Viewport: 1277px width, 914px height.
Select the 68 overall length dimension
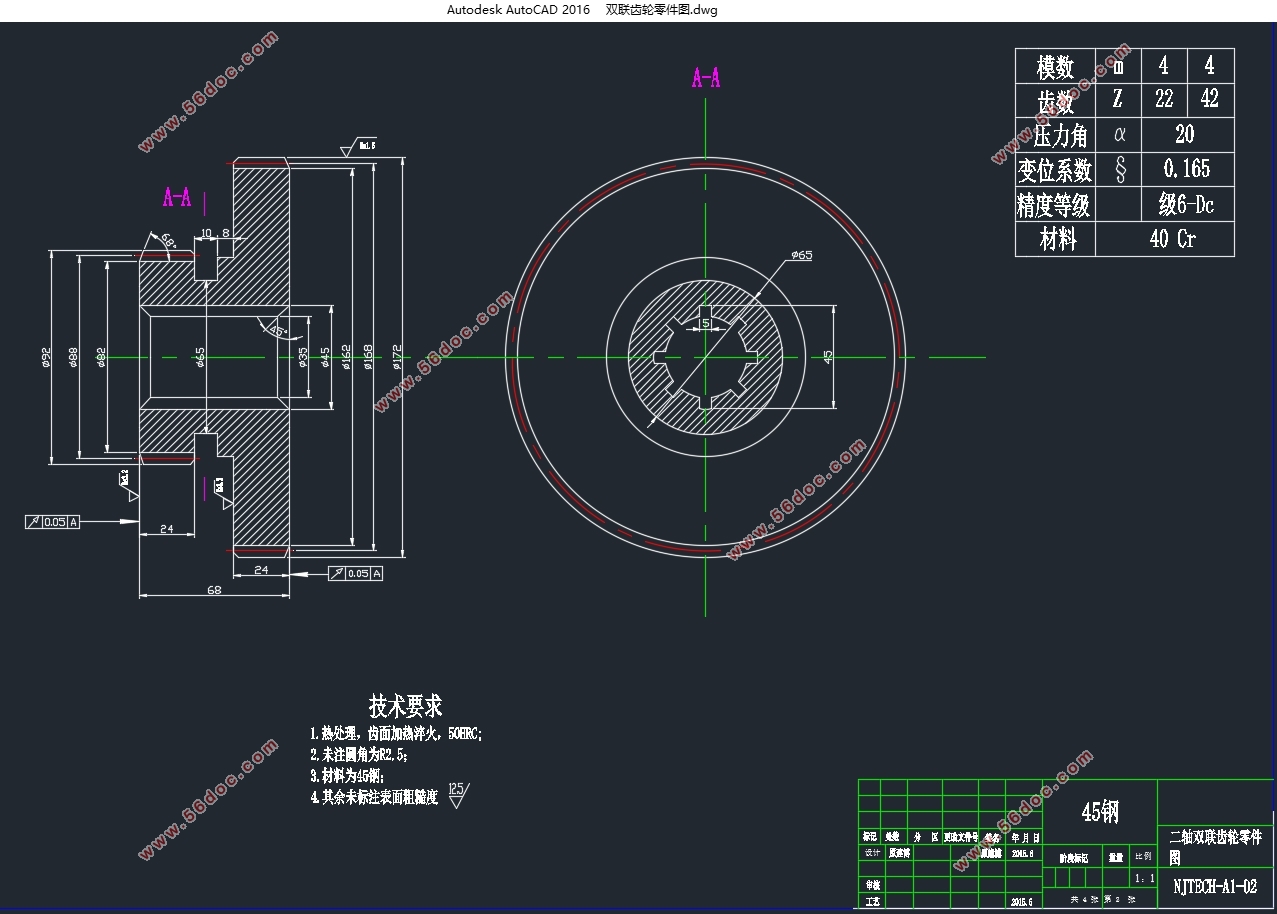(x=214, y=590)
